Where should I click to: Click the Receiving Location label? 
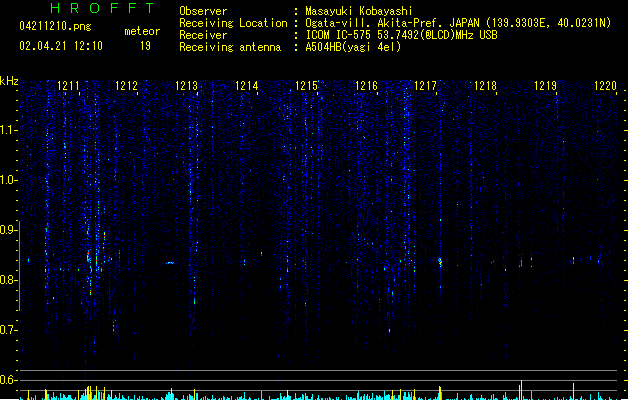click(x=233, y=23)
